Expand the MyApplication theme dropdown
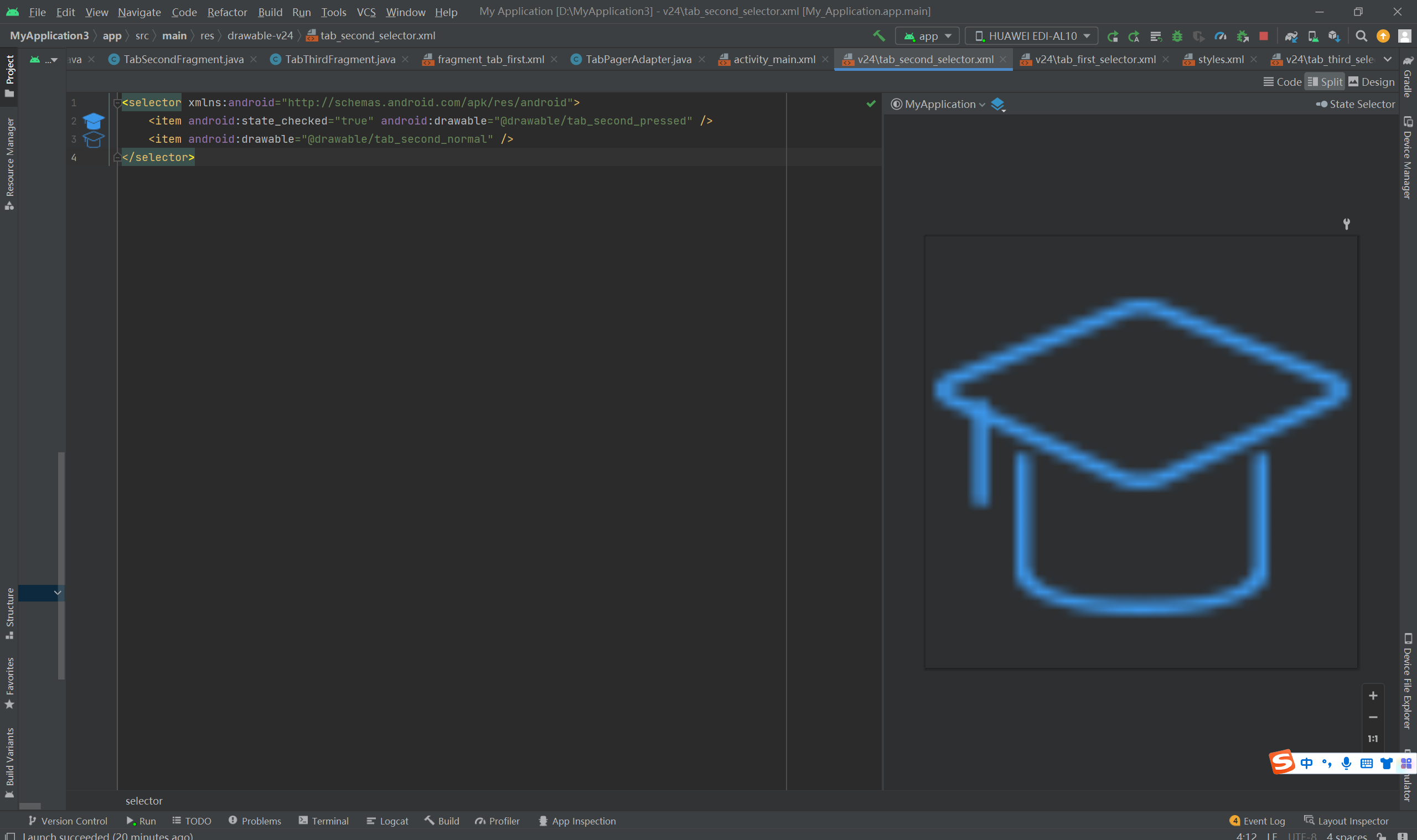1417x840 pixels. [939, 104]
